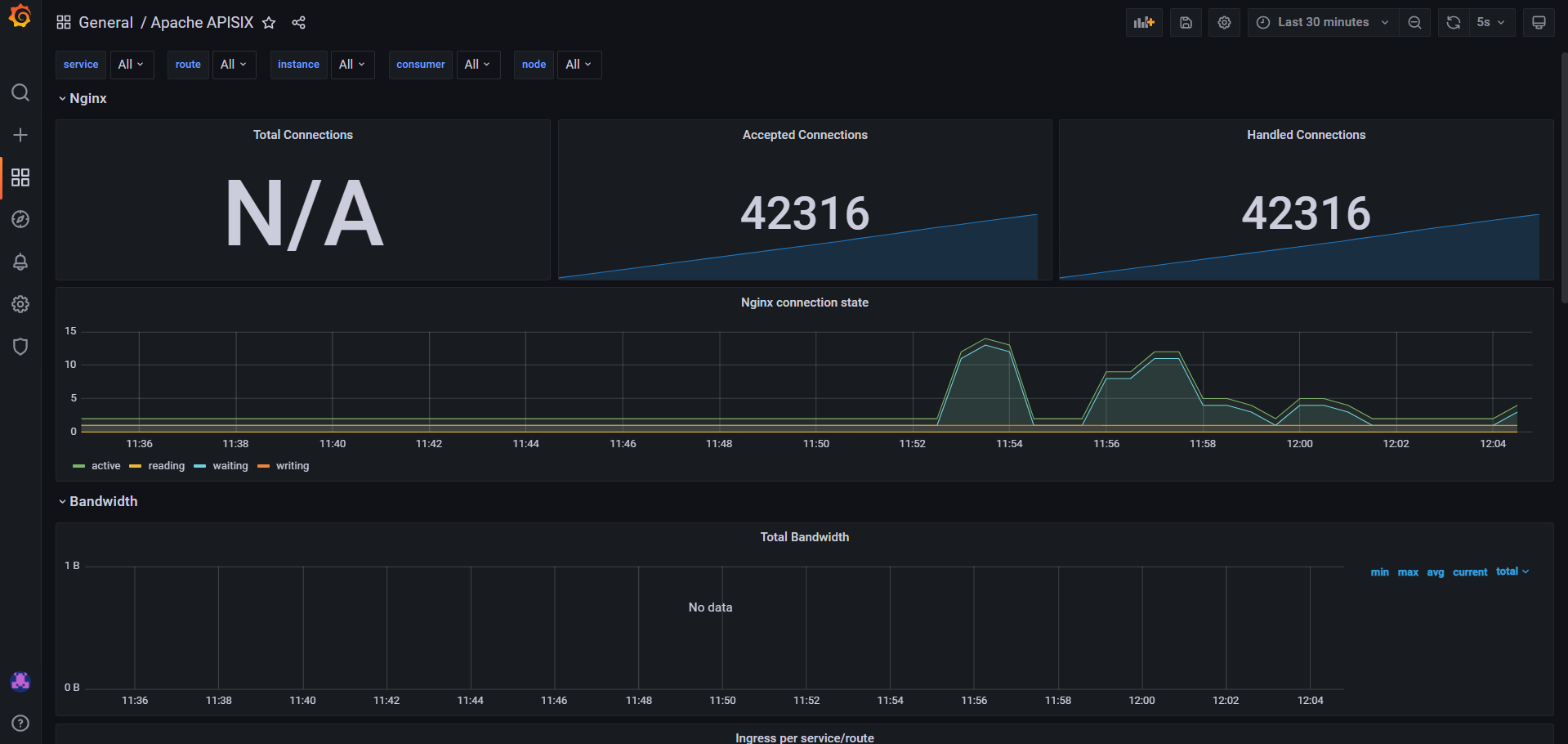1568x744 pixels.
Task: Open the Accepted Connections panel title menu
Action: pyautogui.click(x=805, y=135)
